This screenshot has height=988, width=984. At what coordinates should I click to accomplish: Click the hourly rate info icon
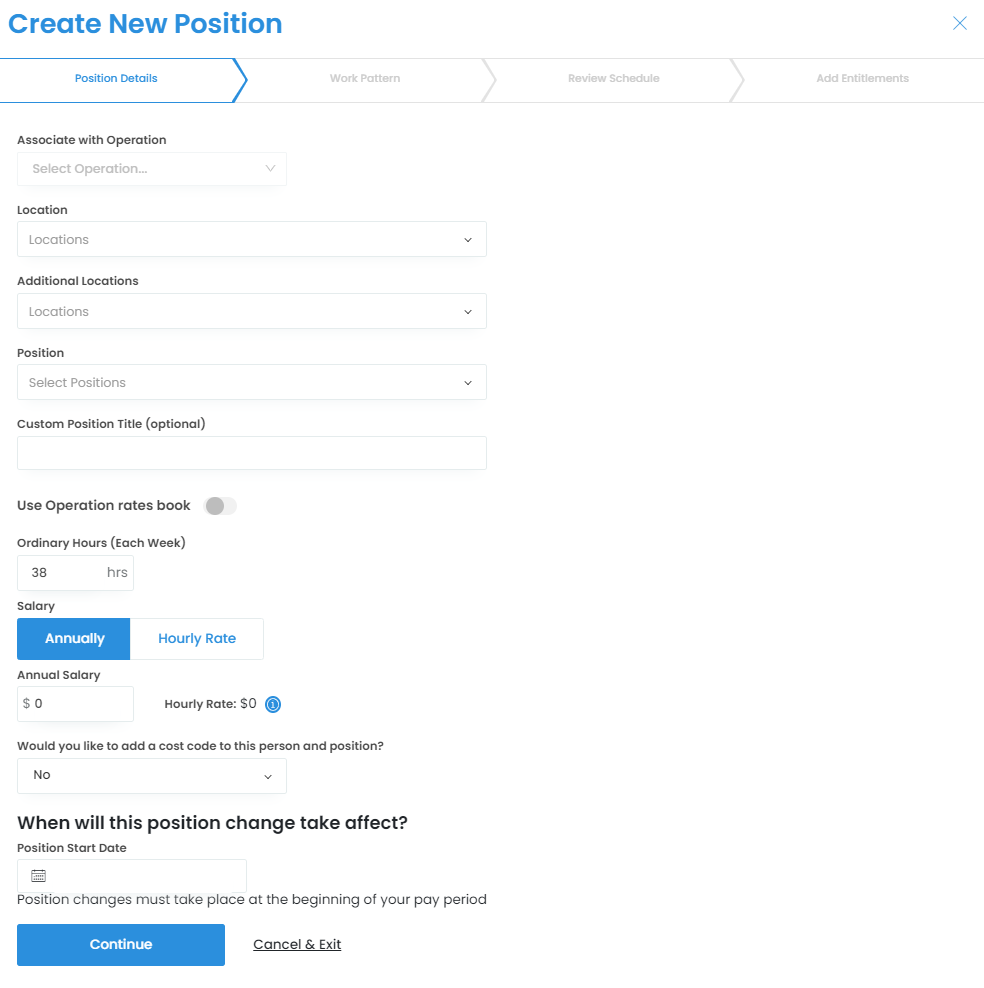coord(273,704)
